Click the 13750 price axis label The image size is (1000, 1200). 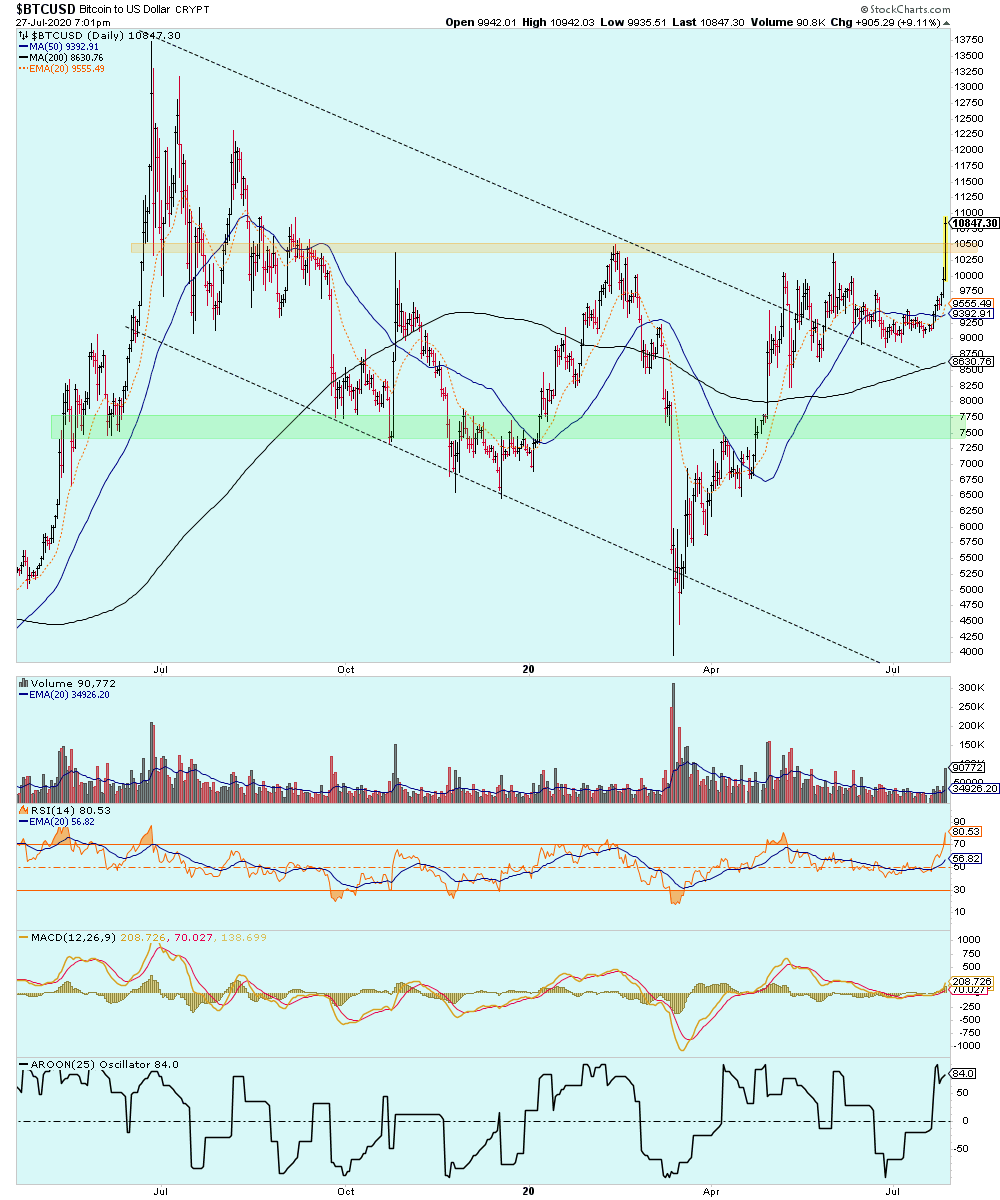pos(970,39)
